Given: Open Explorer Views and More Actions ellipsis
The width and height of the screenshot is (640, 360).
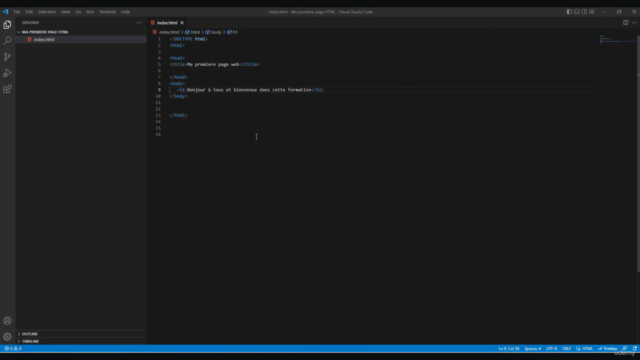Looking at the screenshot, I should tap(139, 23).
